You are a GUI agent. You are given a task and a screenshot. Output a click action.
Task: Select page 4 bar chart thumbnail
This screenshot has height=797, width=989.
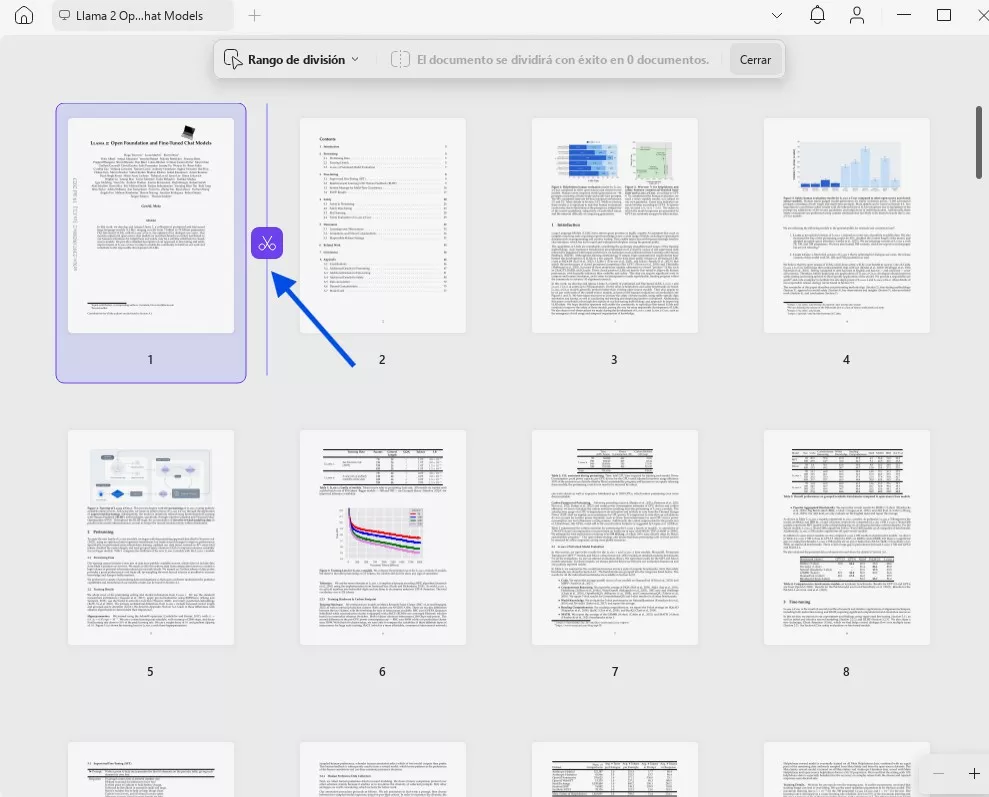(x=847, y=225)
